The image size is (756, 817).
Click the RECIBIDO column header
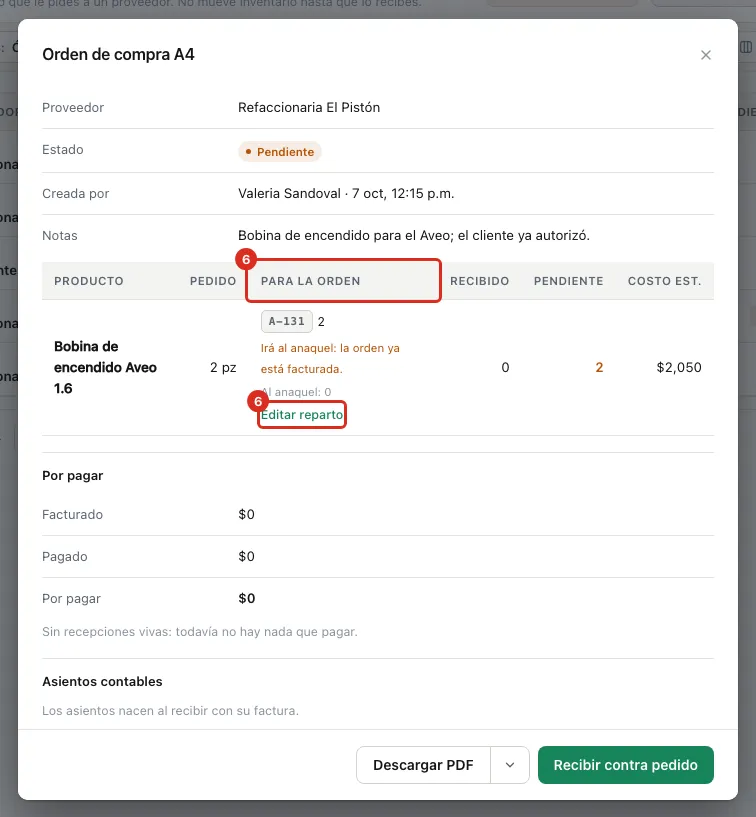[x=479, y=281]
